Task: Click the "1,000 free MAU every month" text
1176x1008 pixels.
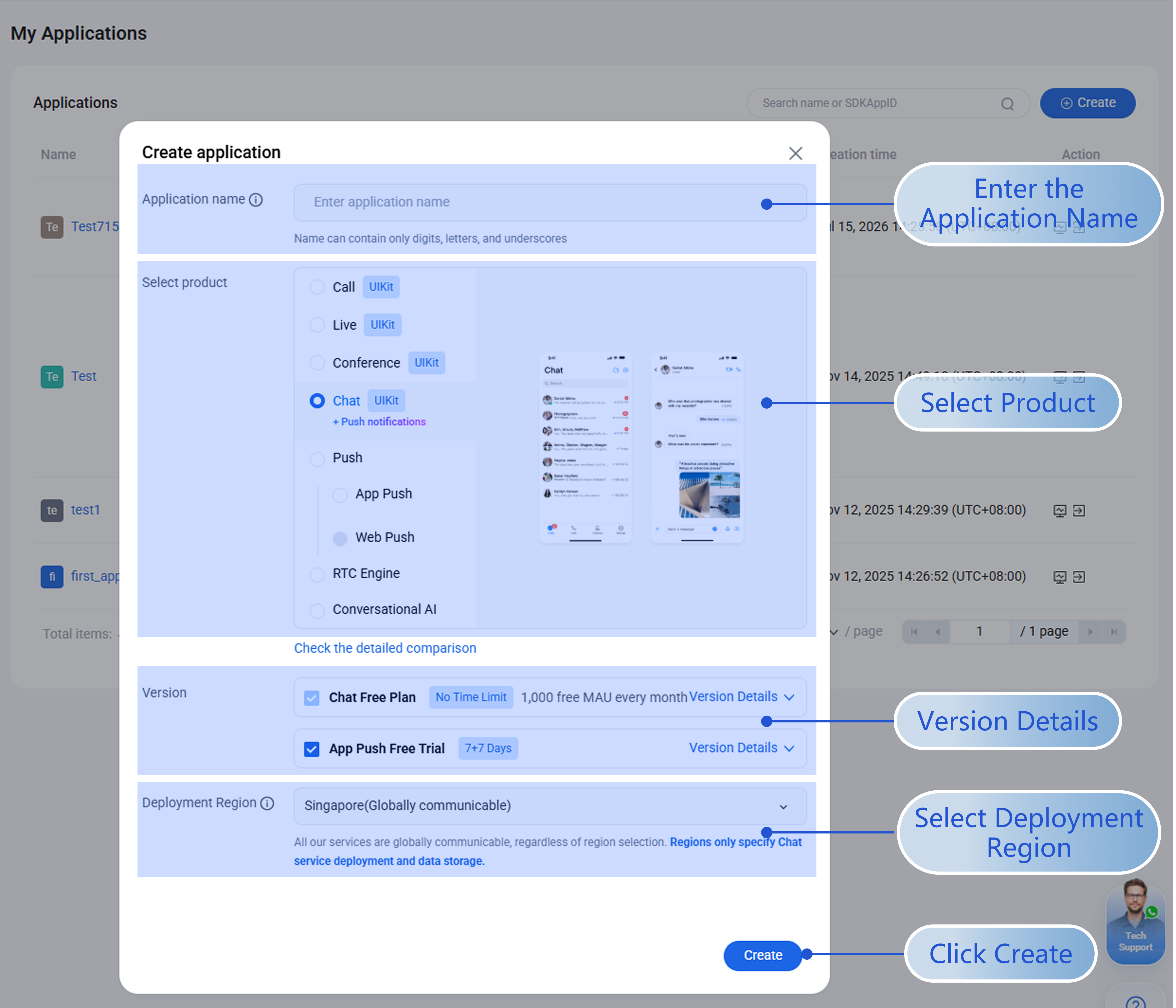Action: [x=604, y=698]
